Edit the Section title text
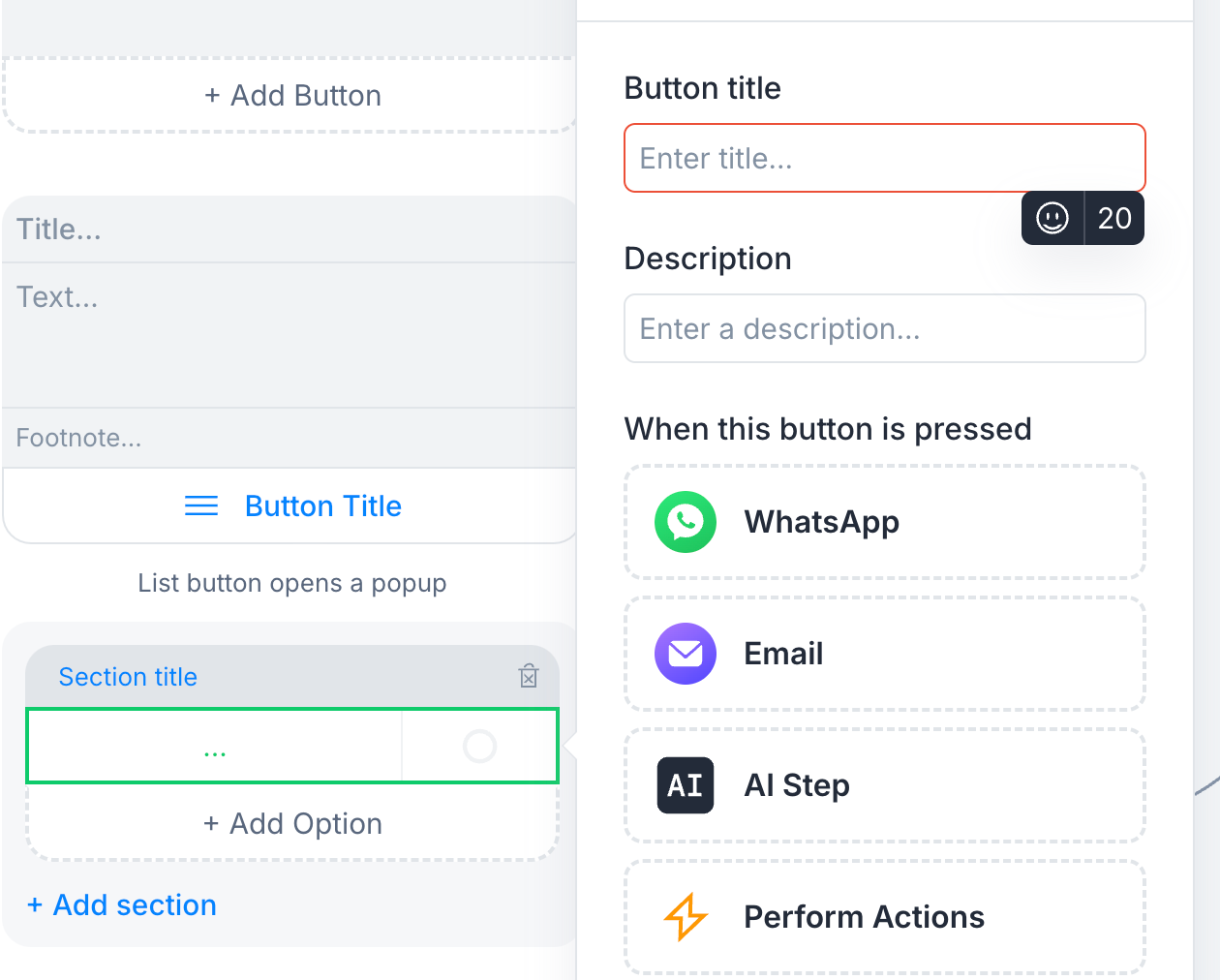 (128, 677)
